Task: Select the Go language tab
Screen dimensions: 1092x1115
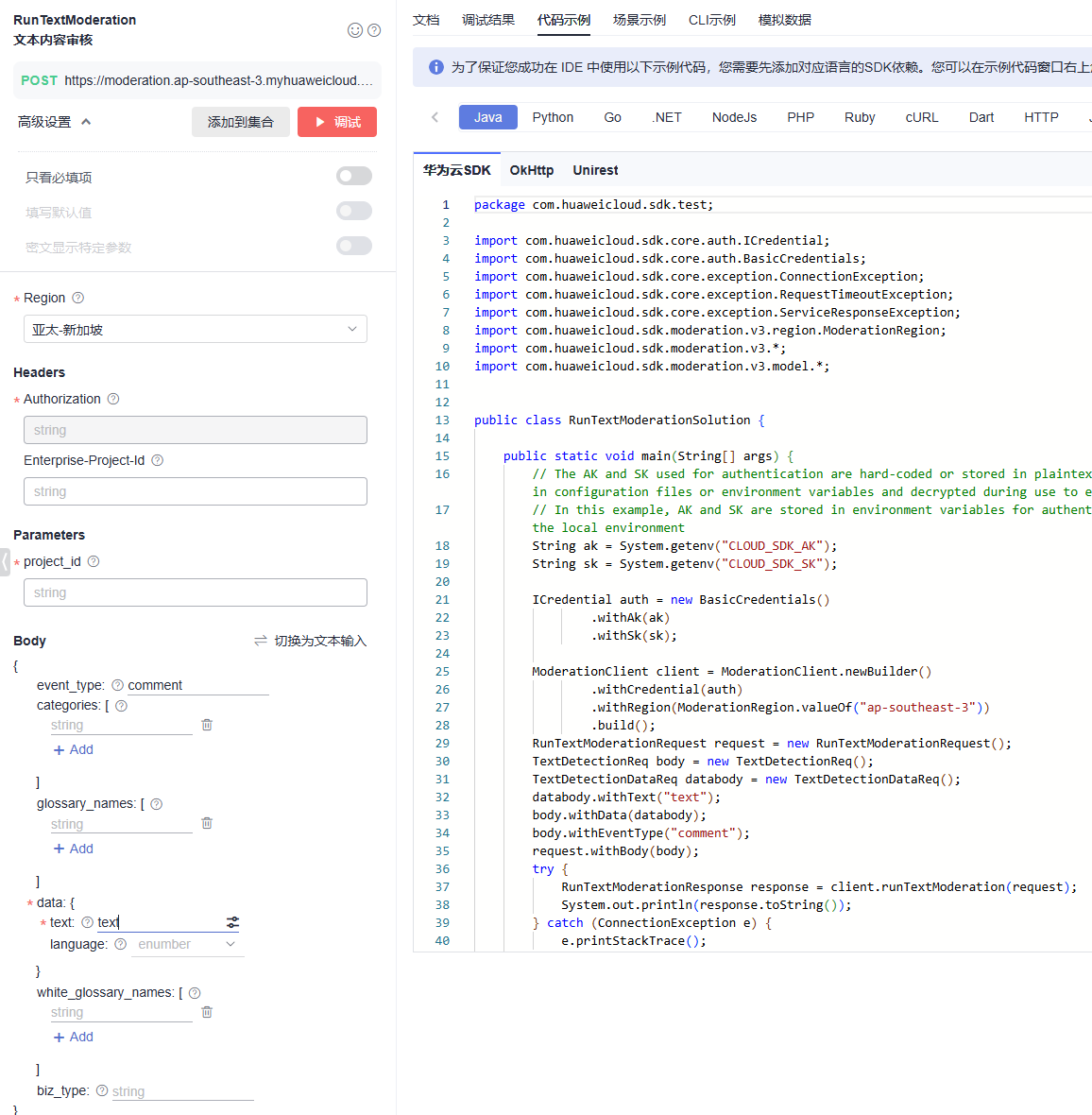Action: click(612, 117)
